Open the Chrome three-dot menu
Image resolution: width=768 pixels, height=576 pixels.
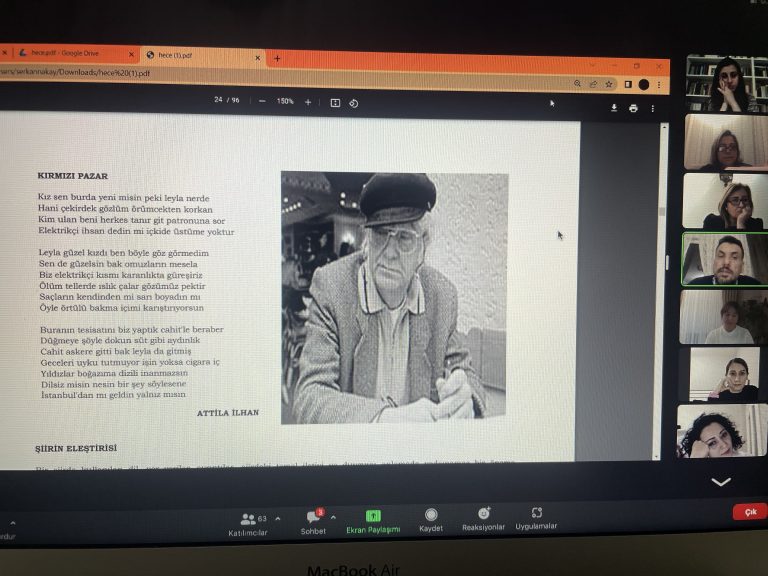tap(659, 85)
